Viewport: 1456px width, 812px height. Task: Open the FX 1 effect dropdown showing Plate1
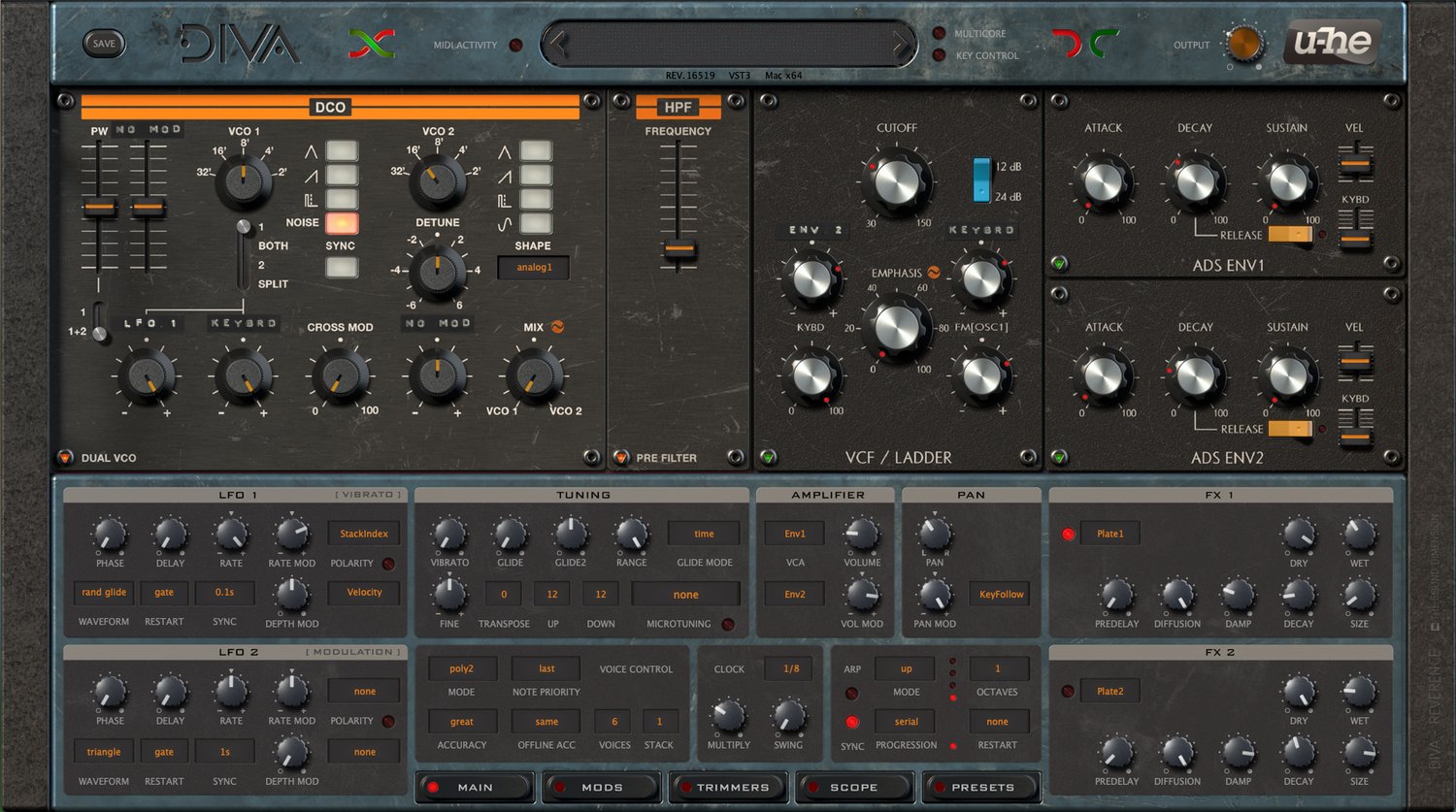pyautogui.click(x=1109, y=534)
